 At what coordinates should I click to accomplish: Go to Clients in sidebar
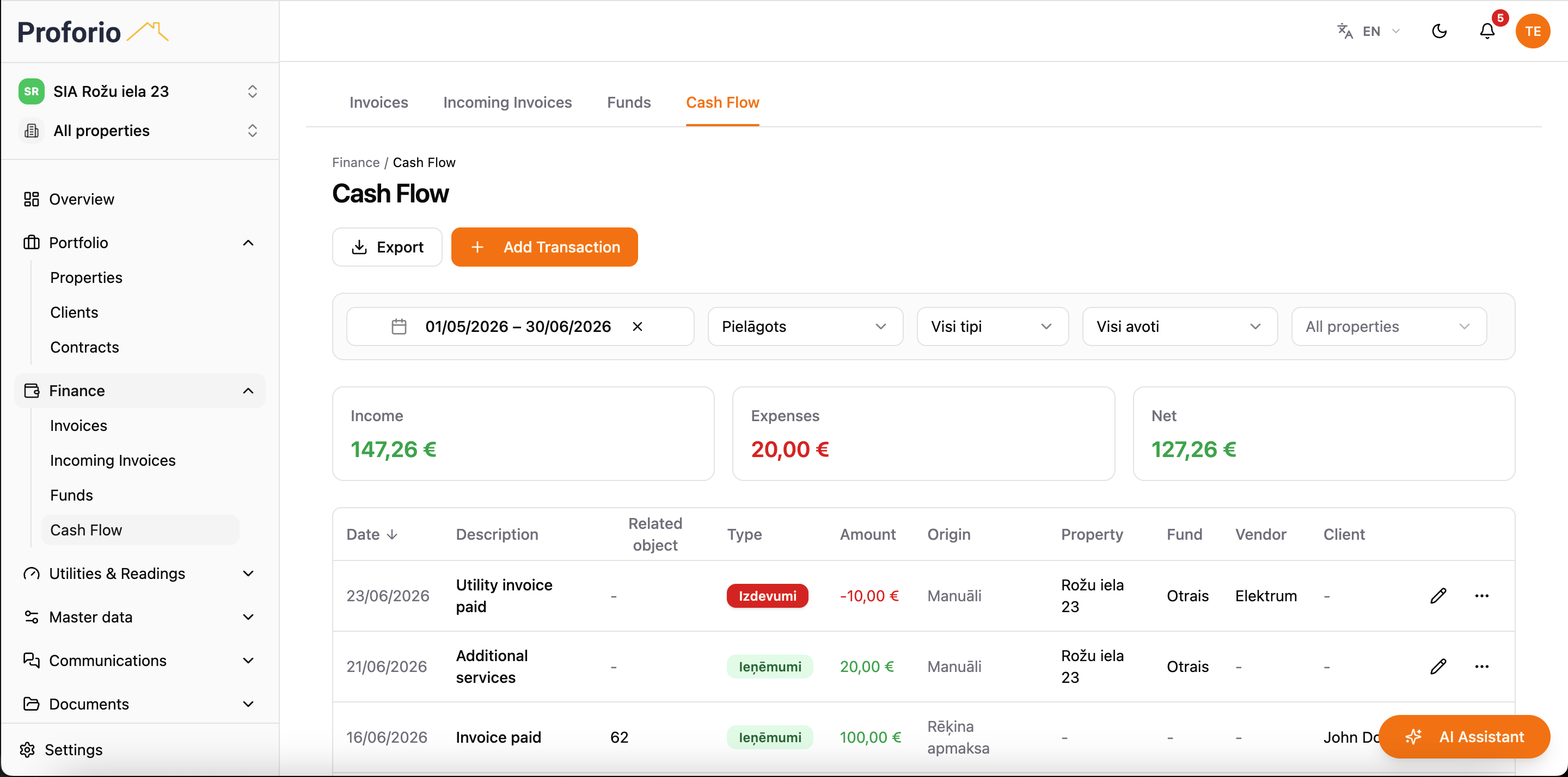73,312
